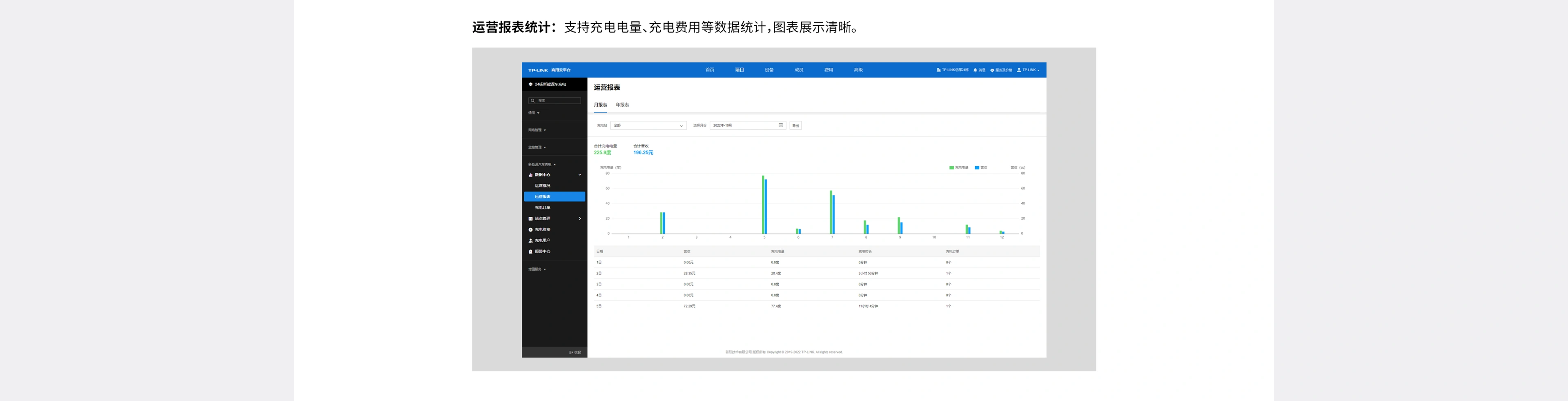
Task: Click the 充电电量 column header
Action: pos(778,251)
